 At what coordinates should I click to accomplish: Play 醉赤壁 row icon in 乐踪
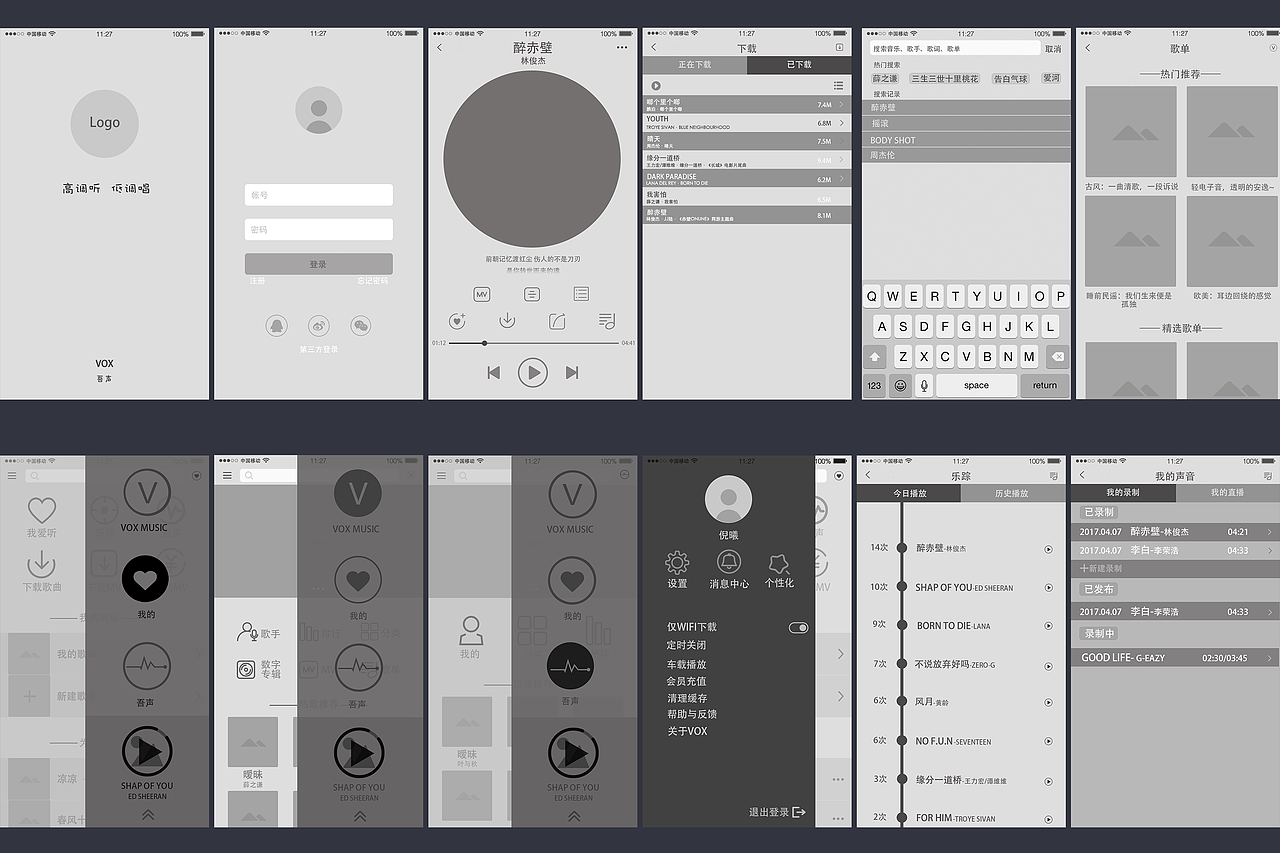(x=1048, y=549)
